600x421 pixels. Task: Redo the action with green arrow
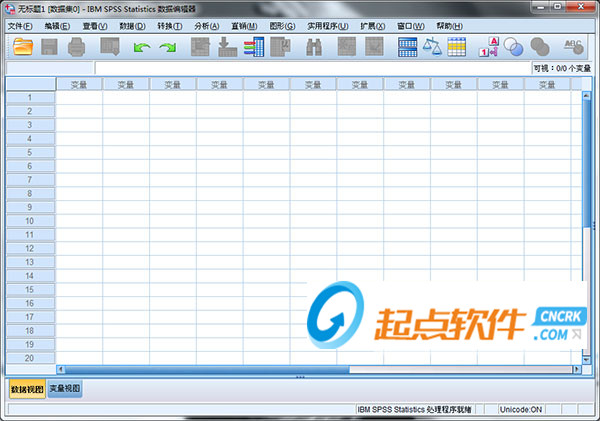coord(168,47)
